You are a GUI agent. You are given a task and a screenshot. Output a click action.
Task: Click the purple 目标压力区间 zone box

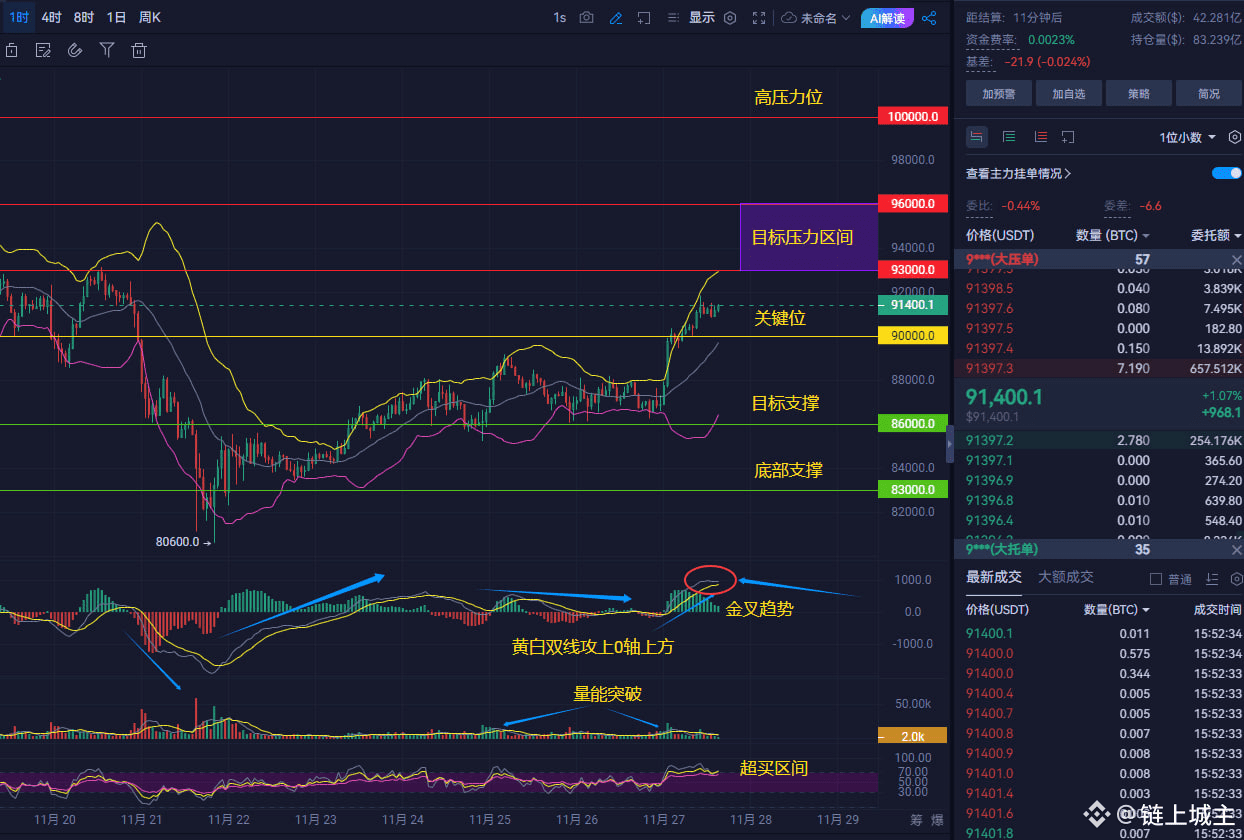point(808,237)
